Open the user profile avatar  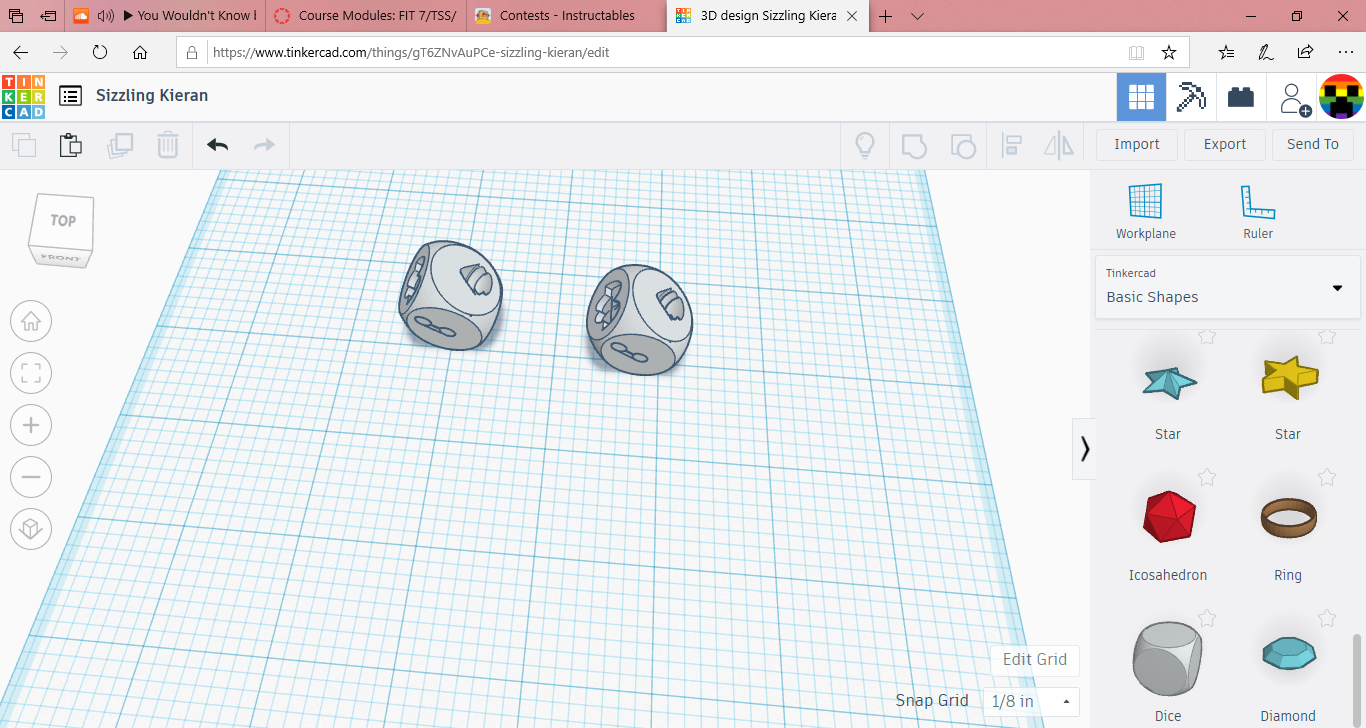point(1342,97)
